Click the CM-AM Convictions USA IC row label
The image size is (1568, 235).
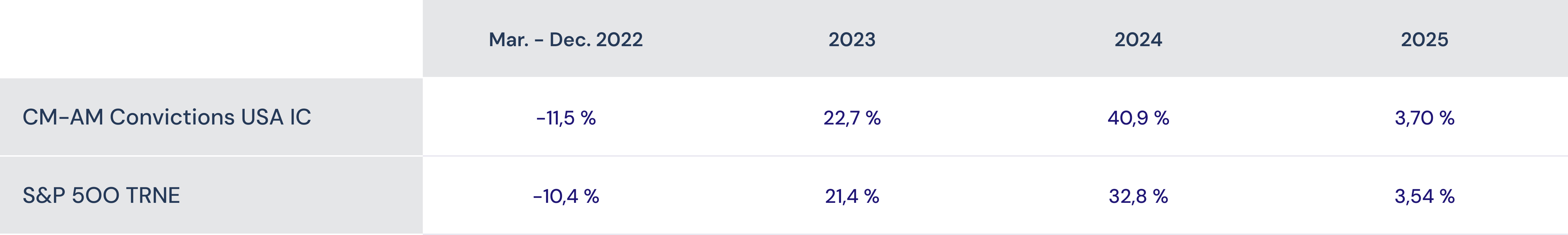[166, 117]
